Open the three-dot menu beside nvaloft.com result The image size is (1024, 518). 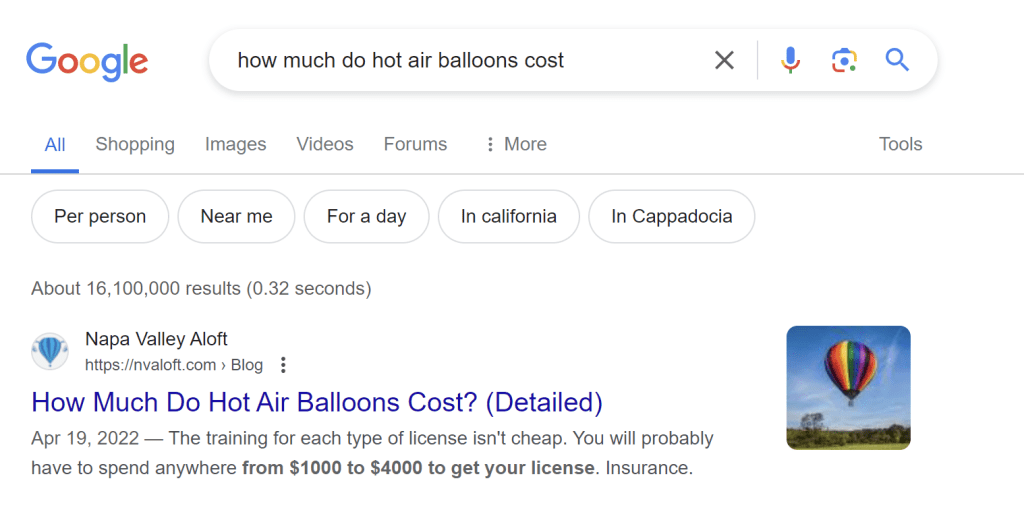[283, 365]
